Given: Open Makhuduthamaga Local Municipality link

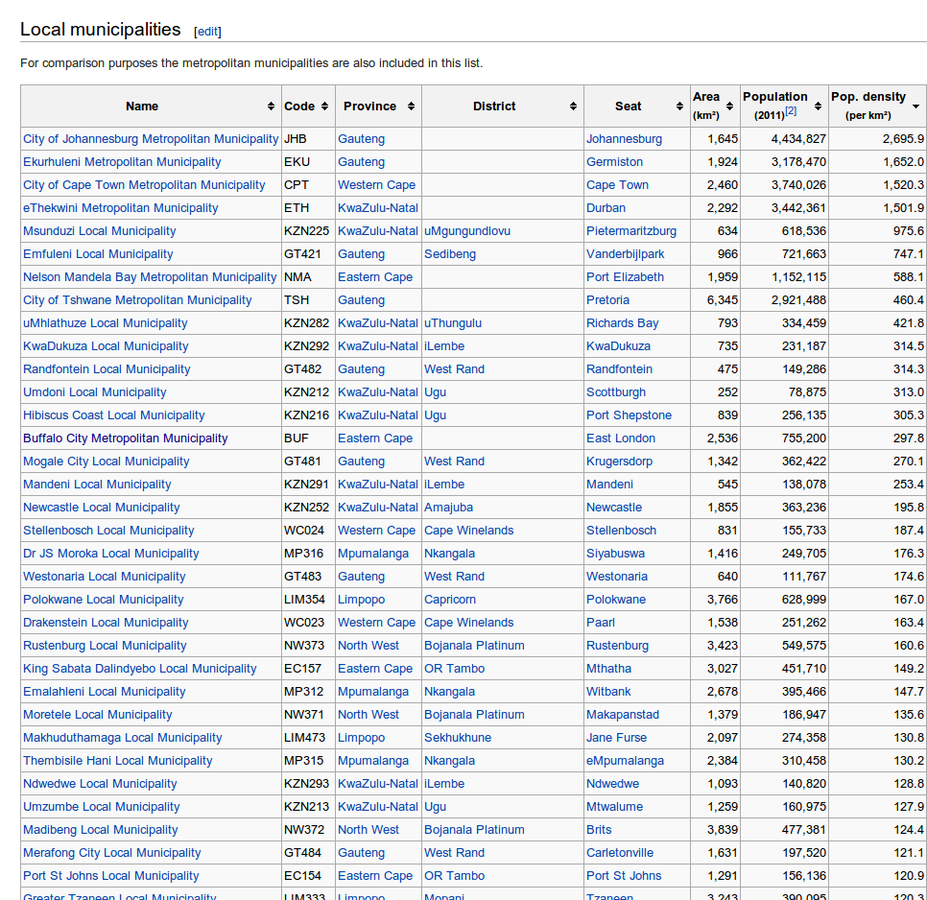Looking at the screenshot, I should (122, 739).
